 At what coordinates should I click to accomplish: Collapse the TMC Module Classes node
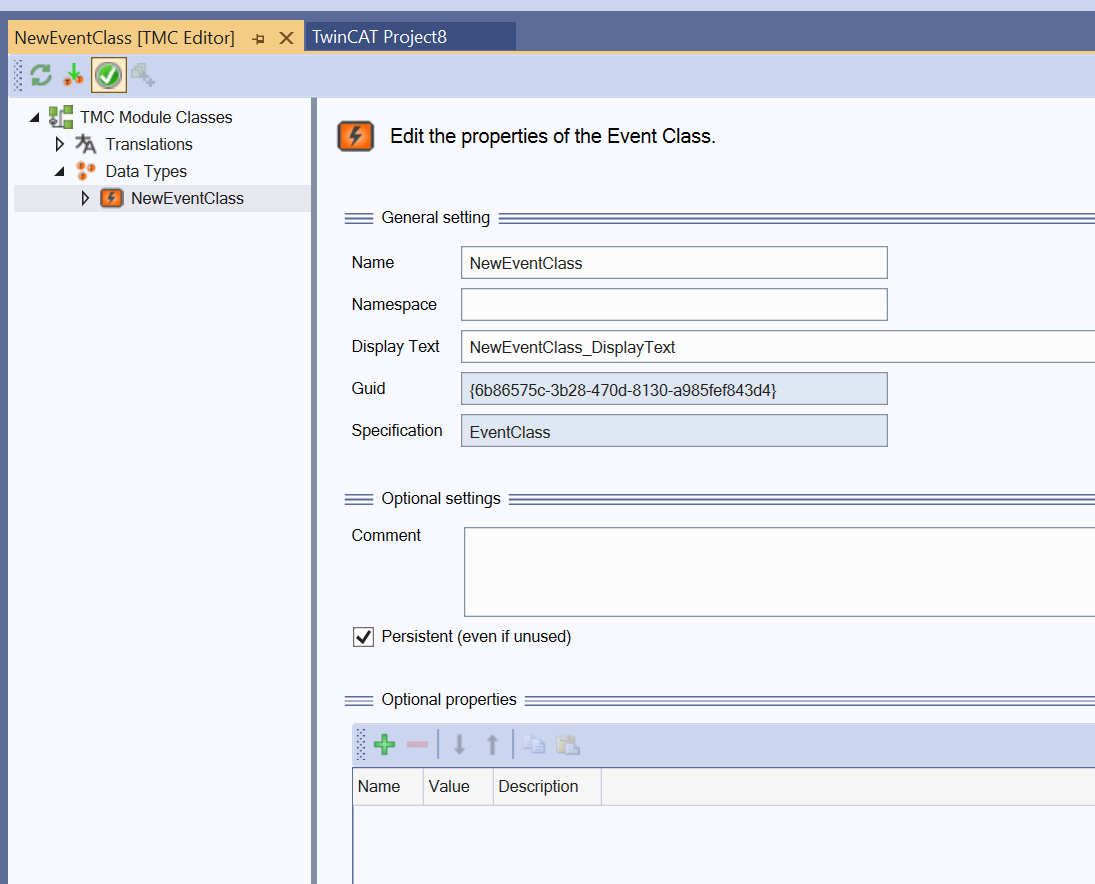[x=34, y=117]
